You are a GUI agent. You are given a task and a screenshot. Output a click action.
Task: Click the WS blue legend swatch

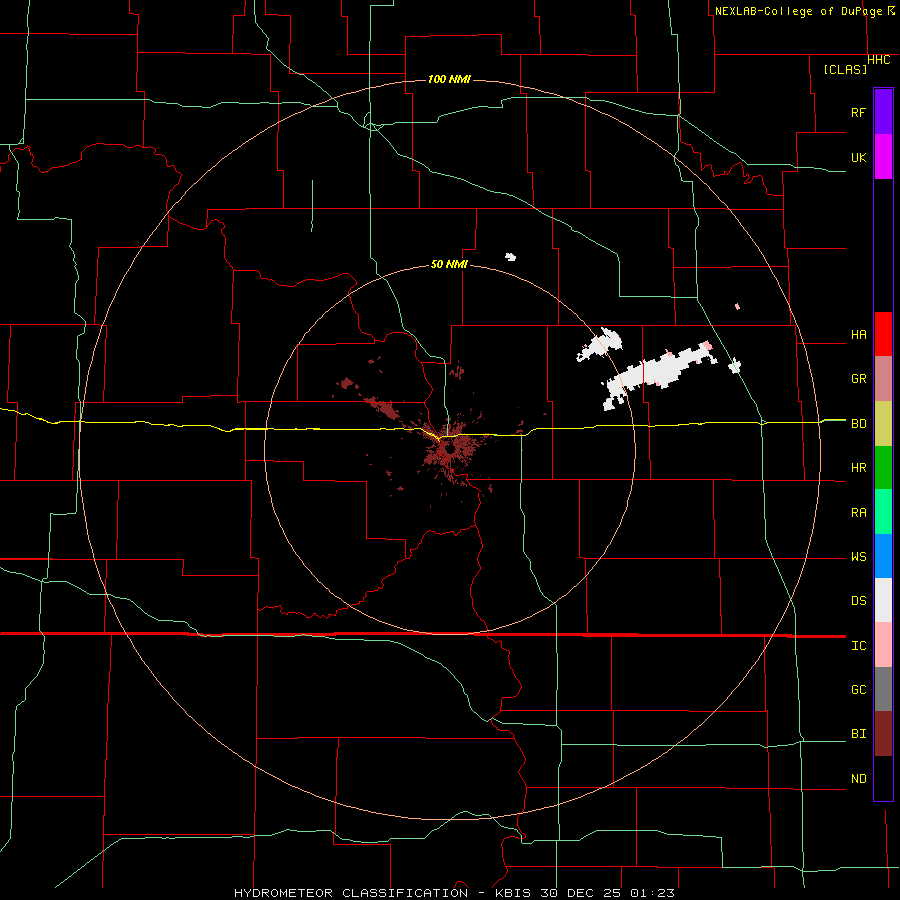point(883,556)
